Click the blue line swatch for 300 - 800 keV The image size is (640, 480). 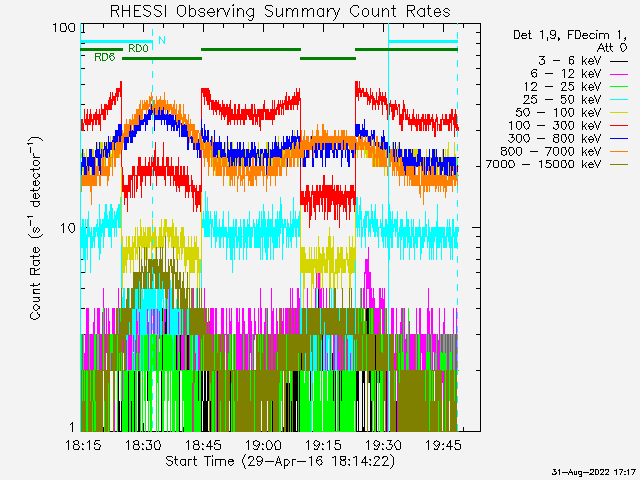pos(619,139)
